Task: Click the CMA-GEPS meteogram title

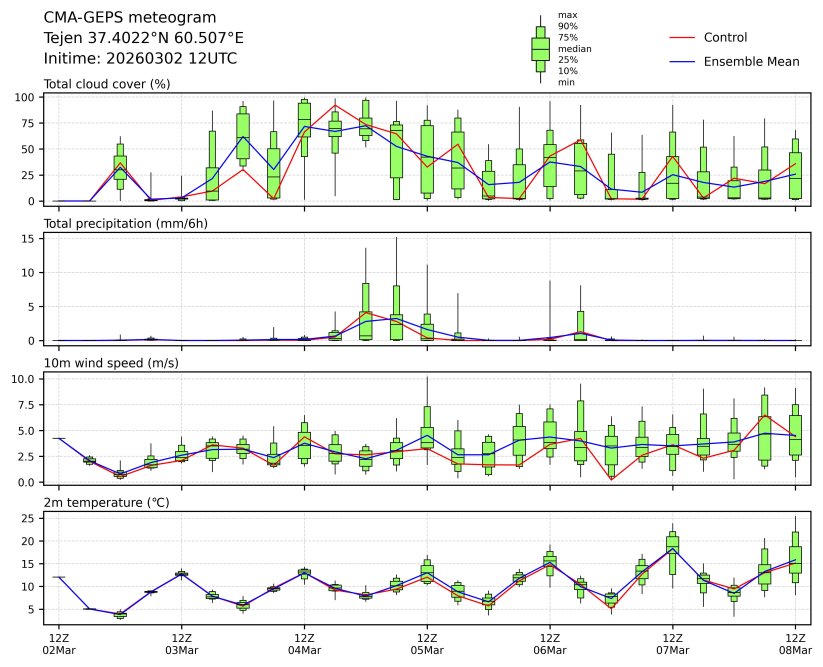Action: [x=116, y=18]
